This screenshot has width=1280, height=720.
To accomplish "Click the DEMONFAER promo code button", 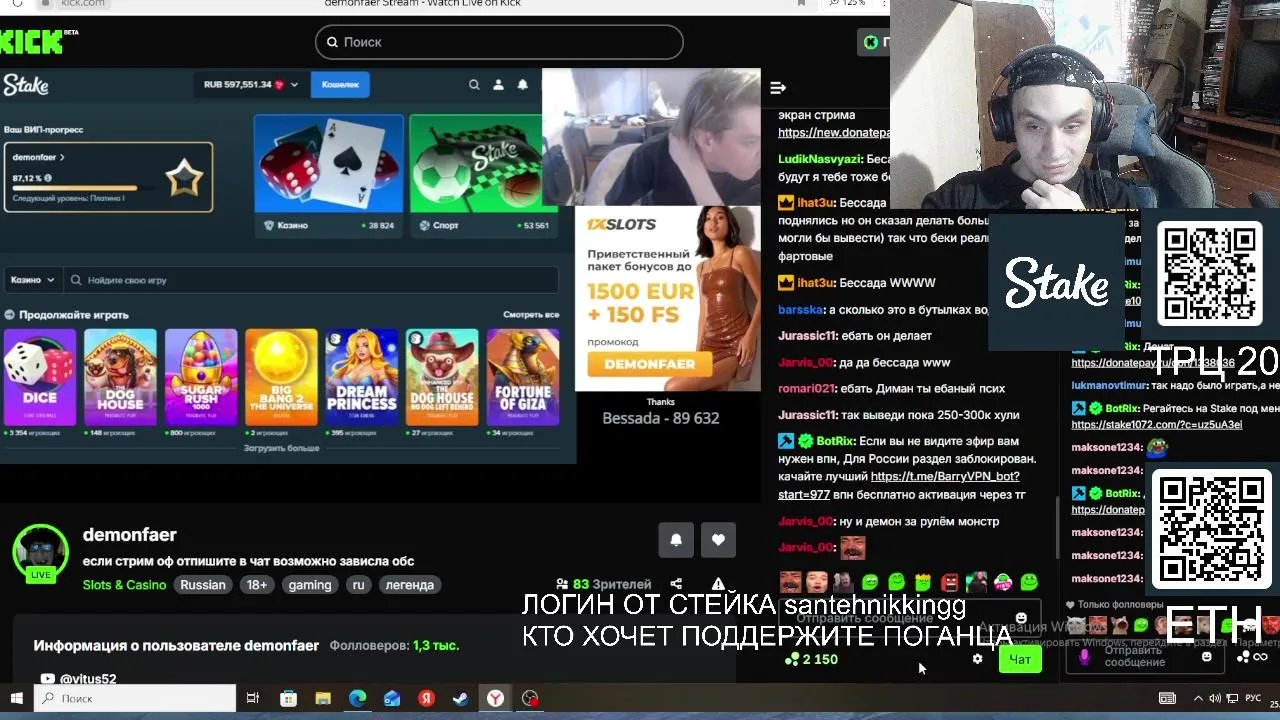I will click(649, 364).
